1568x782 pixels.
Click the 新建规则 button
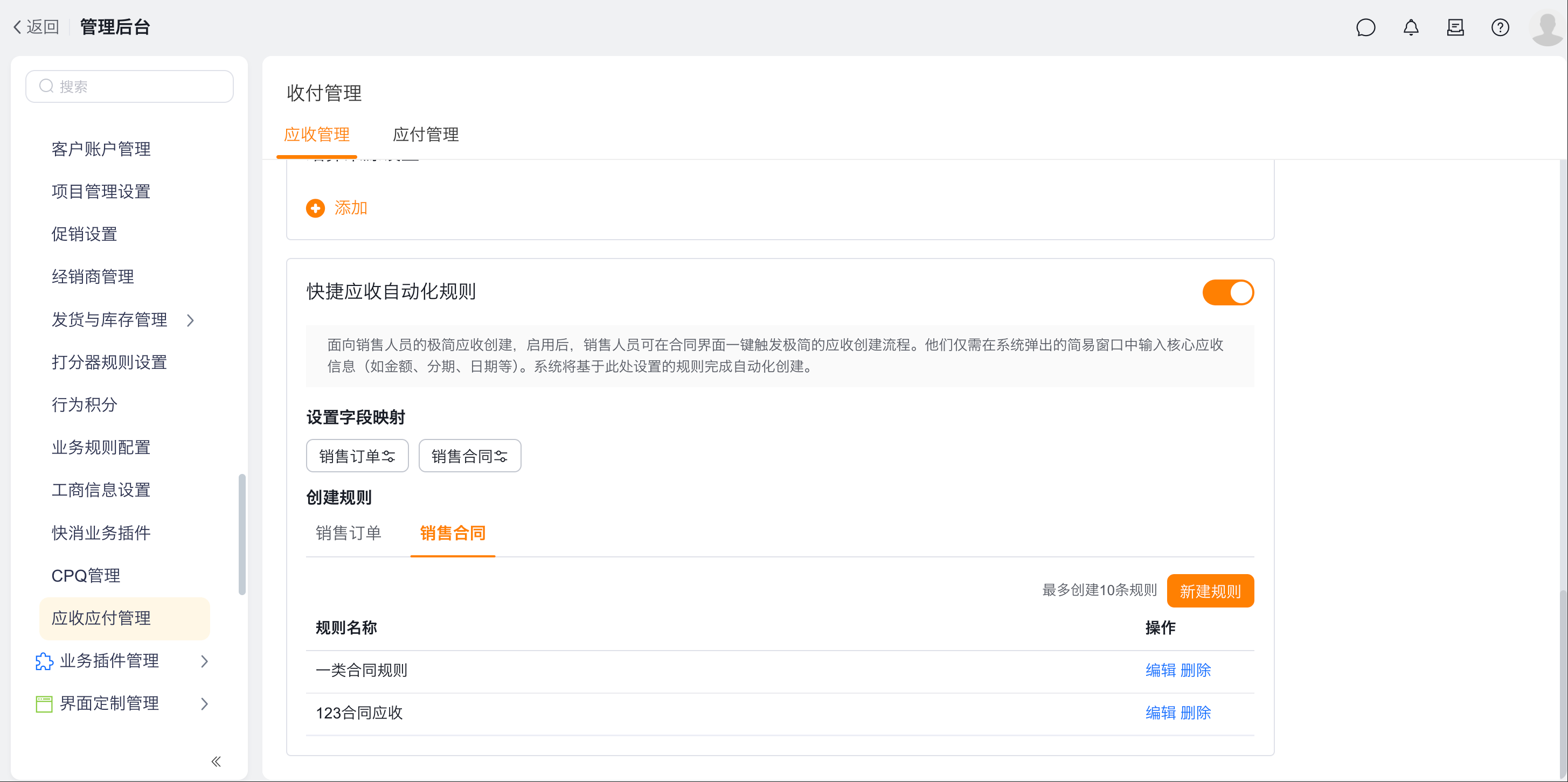tap(1210, 591)
